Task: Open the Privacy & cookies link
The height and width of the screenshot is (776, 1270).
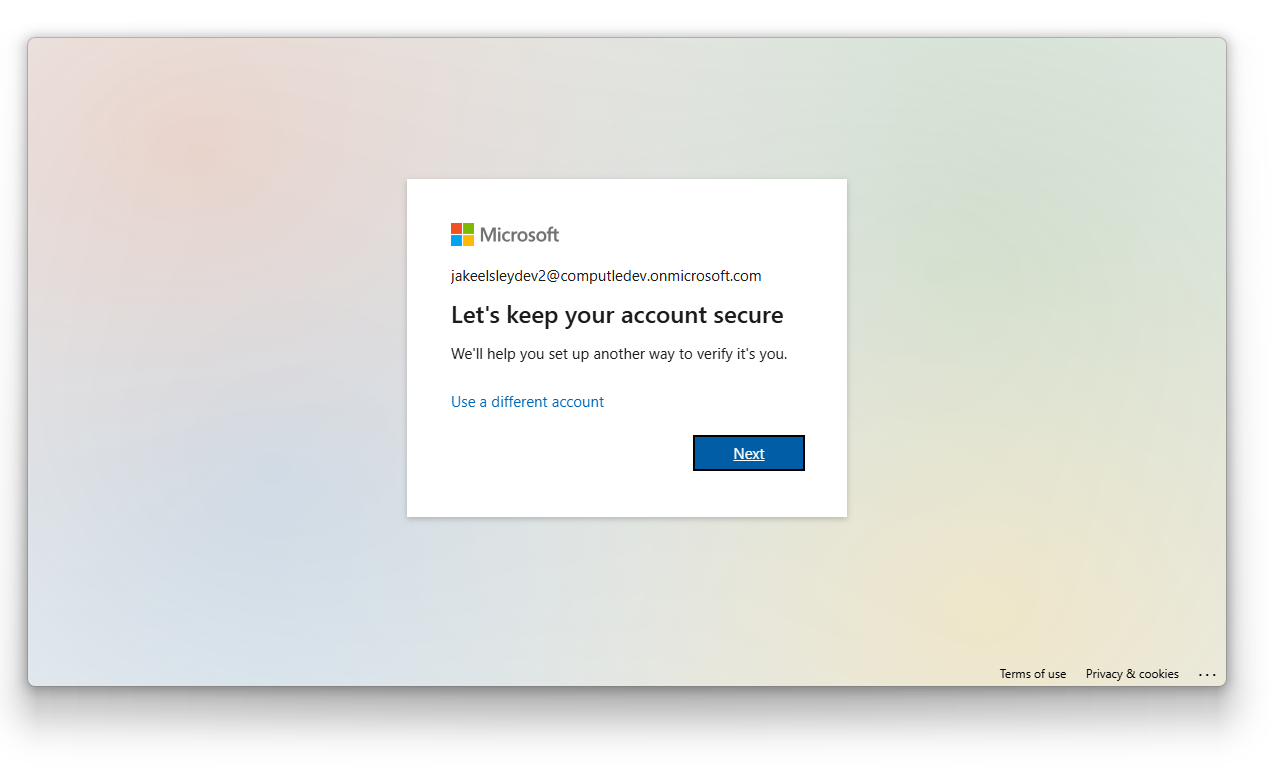Action: pos(1131,674)
